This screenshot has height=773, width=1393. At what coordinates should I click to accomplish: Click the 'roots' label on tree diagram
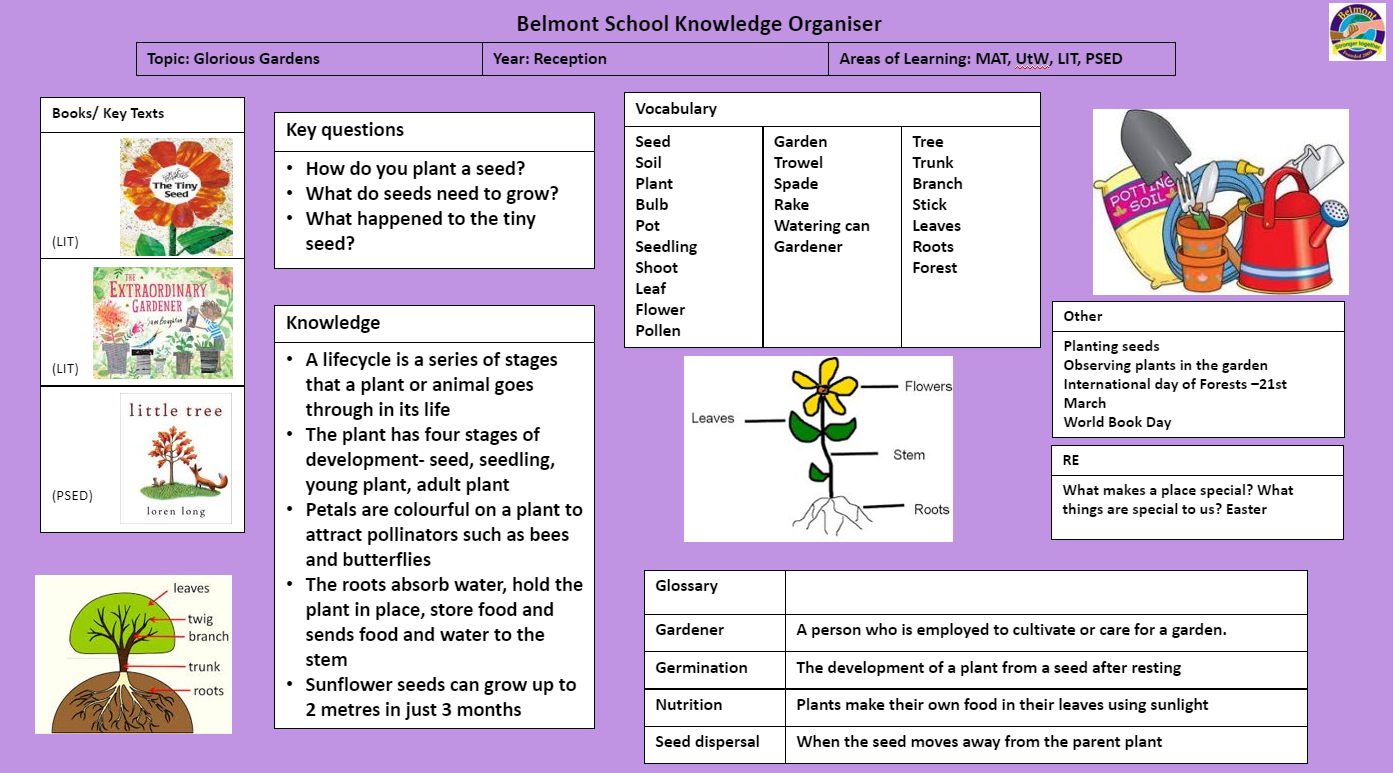click(209, 691)
